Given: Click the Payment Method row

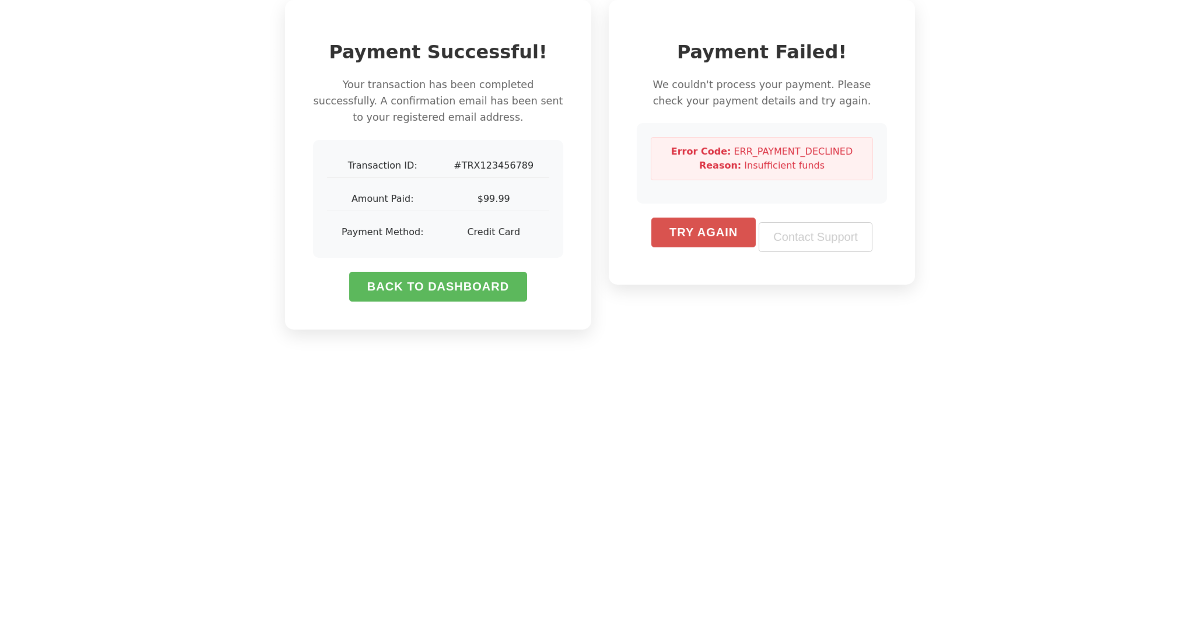Looking at the screenshot, I should (x=437, y=231).
